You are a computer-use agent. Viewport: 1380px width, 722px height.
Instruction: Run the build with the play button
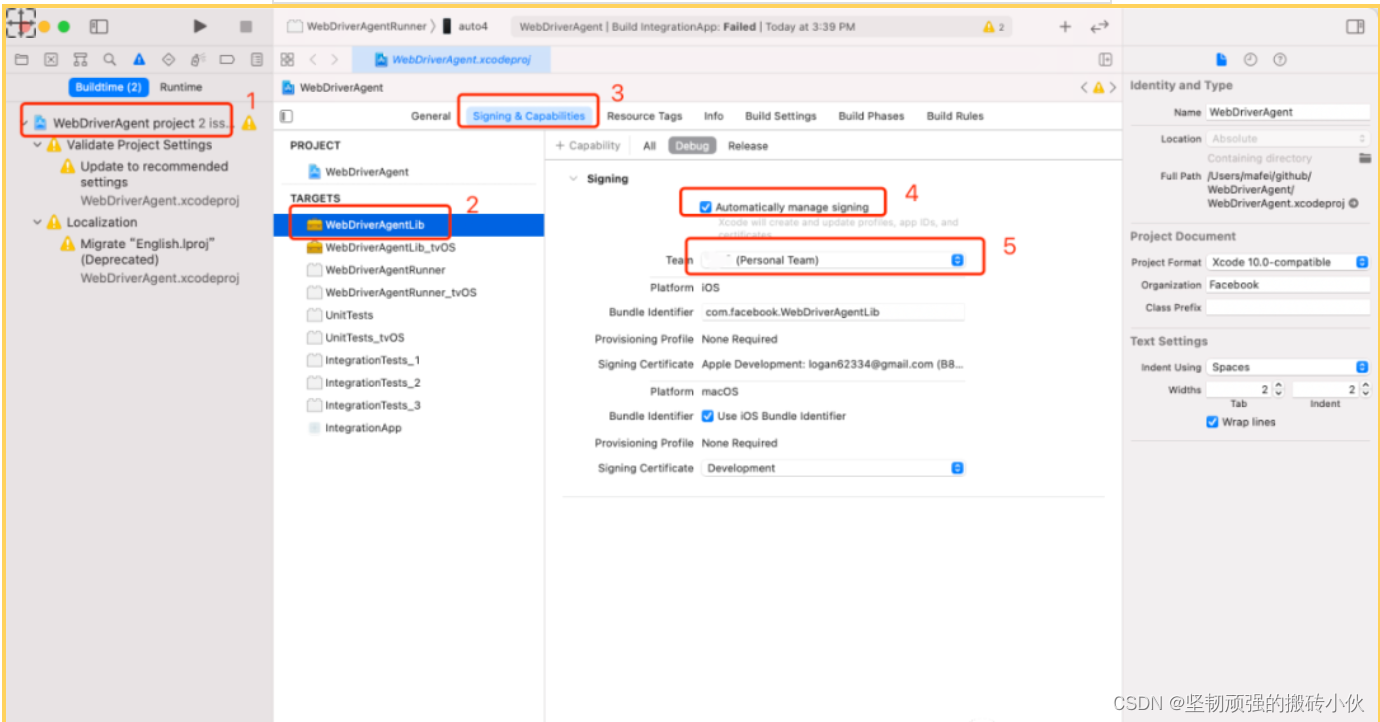[x=200, y=26]
